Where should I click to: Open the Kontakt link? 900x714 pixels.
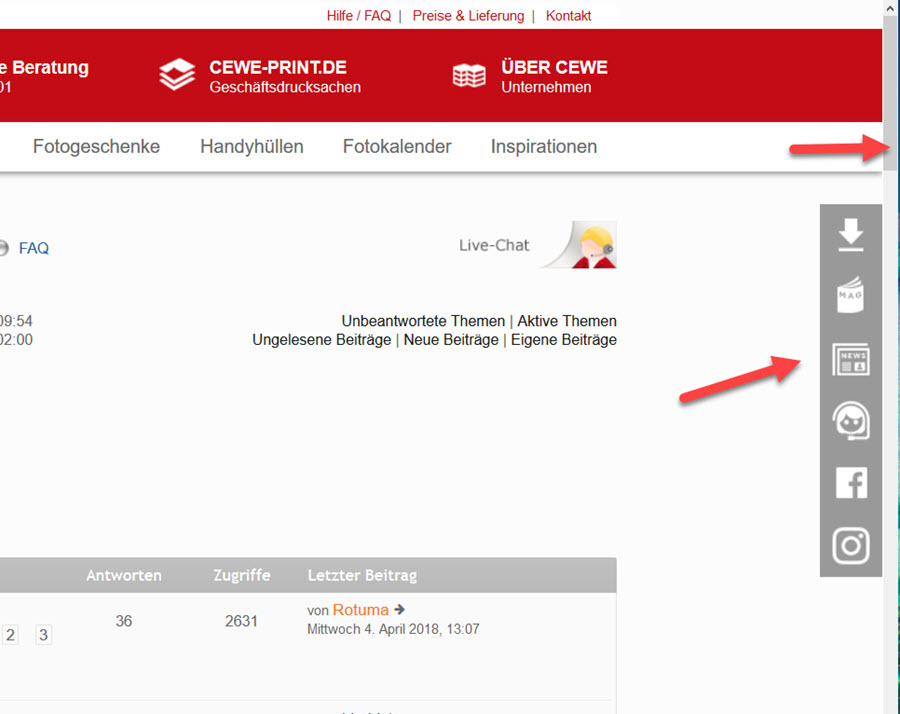point(568,15)
